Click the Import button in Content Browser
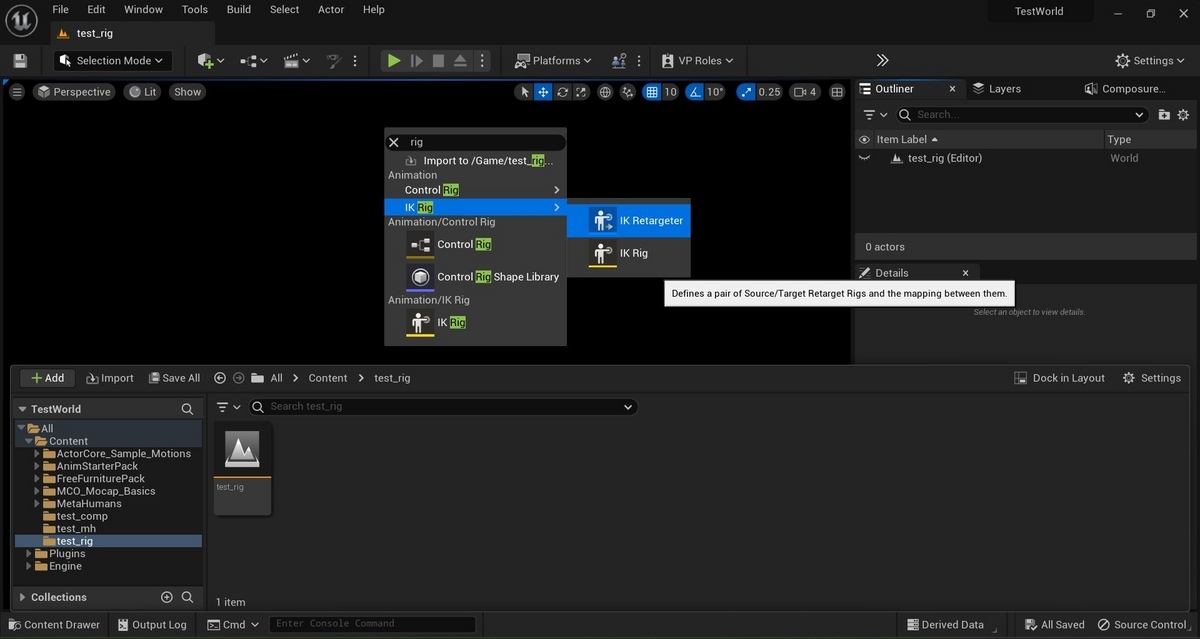Screen dimensions: 1200x639 [110, 378]
